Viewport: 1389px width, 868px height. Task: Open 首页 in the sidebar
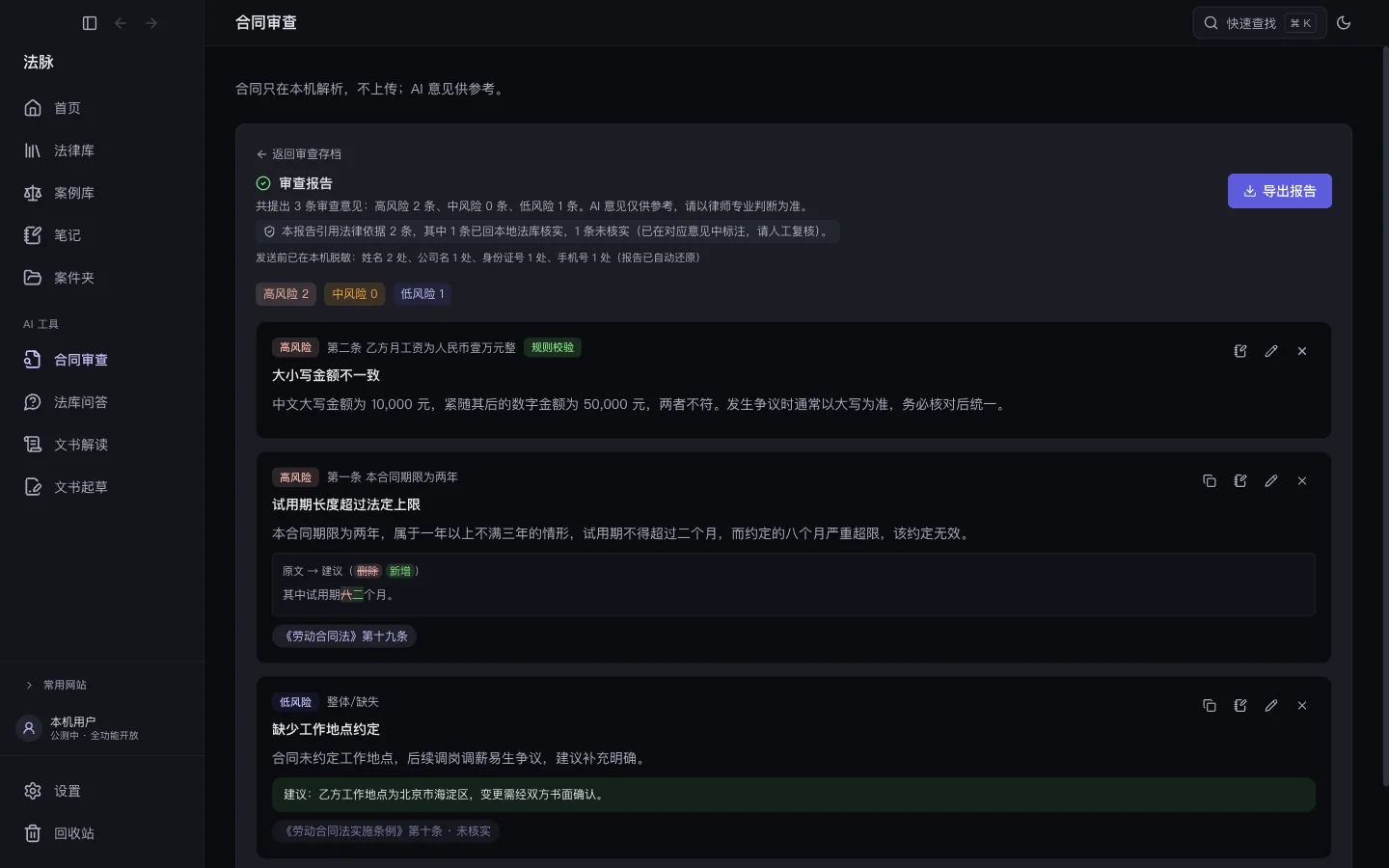[101, 108]
